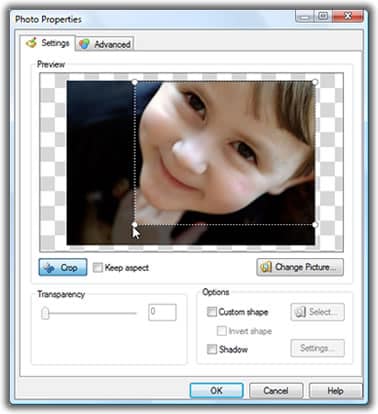Viewport: 378px width, 414px height.
Task: Toggle the Invert shape checkbox
Action: click(222, 331)
